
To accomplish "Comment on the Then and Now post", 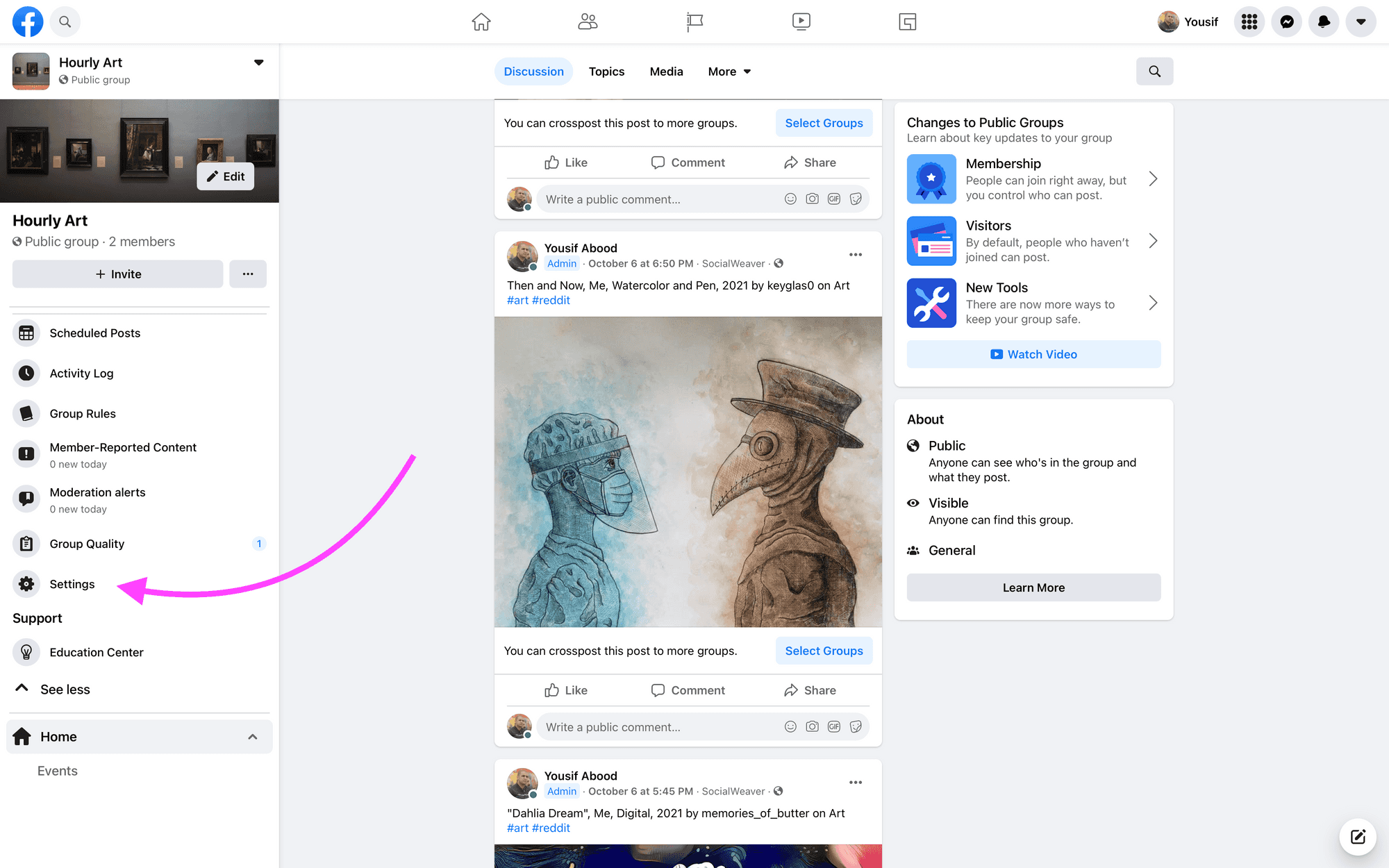I will (x=688, y=690).
